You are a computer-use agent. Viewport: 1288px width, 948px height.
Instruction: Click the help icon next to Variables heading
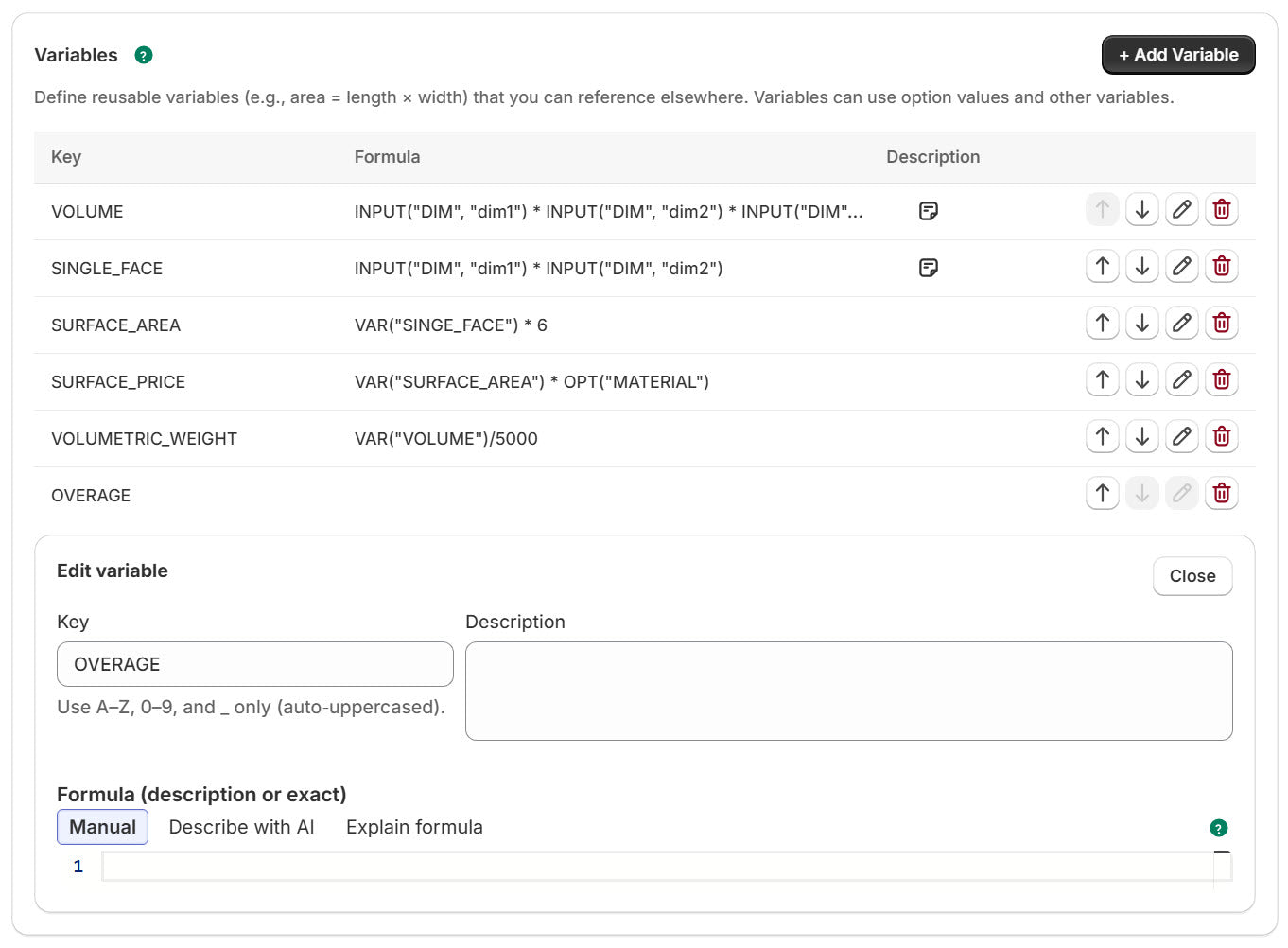pos(144,55)
